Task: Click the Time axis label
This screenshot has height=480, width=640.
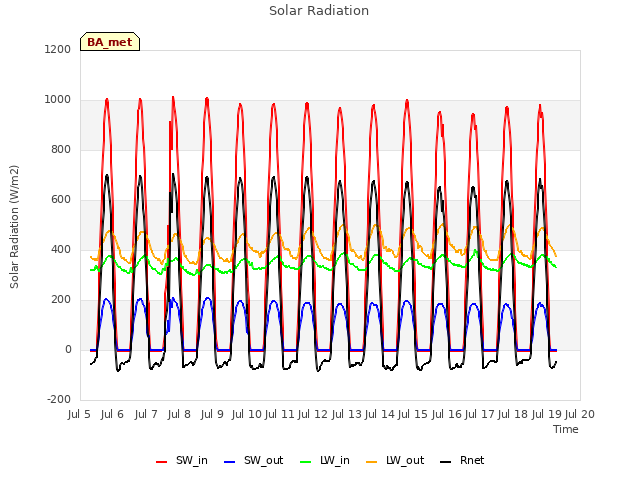Action: [x=566, y=429]
